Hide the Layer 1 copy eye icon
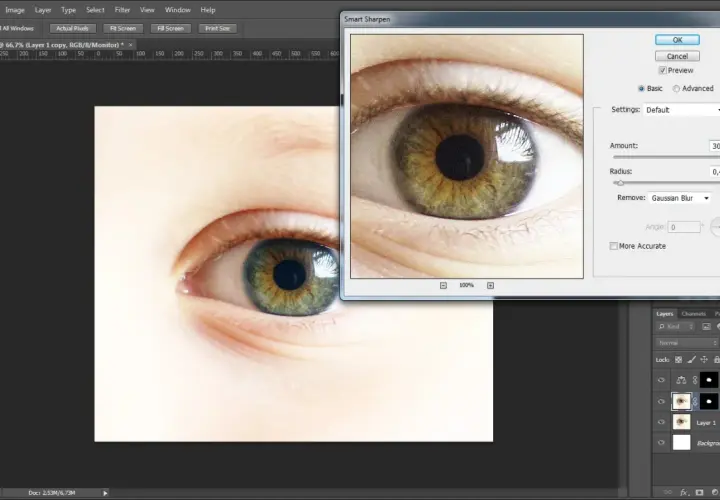Viewport: 720px width, 500px height. (x=661, y=402)
